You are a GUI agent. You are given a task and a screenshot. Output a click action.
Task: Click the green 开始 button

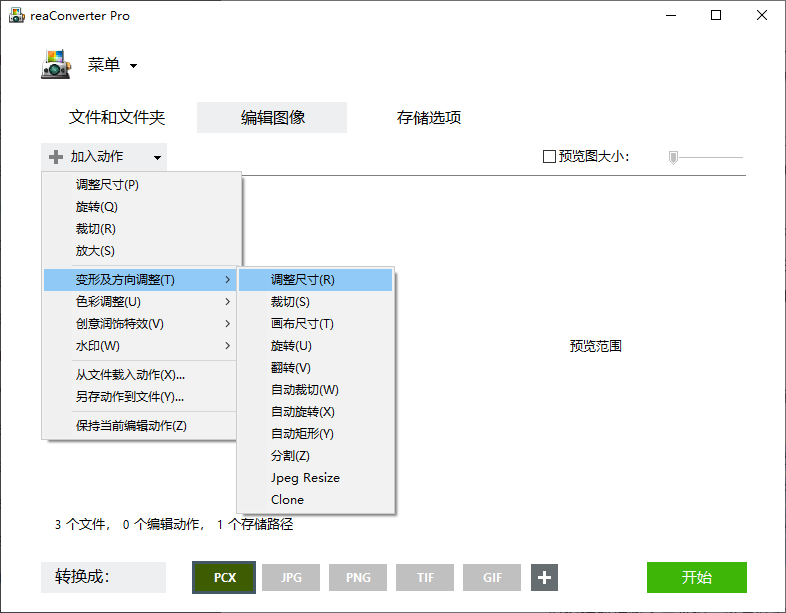[697, 577]
